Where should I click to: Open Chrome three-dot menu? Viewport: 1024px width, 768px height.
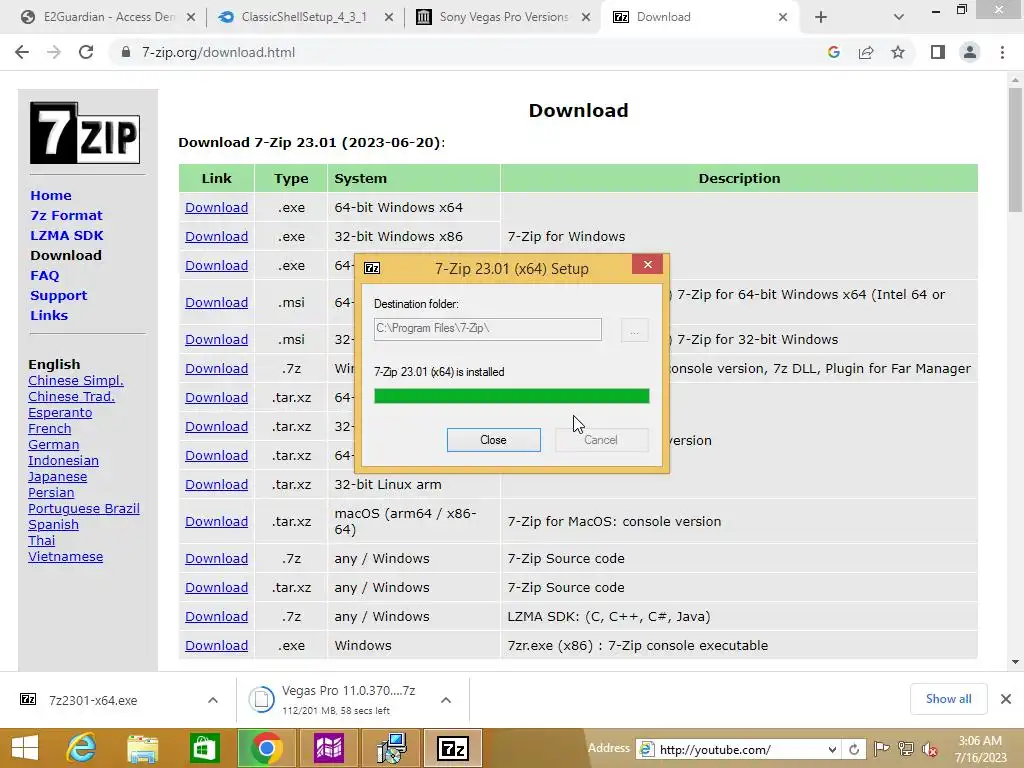tap(1002, 52)
